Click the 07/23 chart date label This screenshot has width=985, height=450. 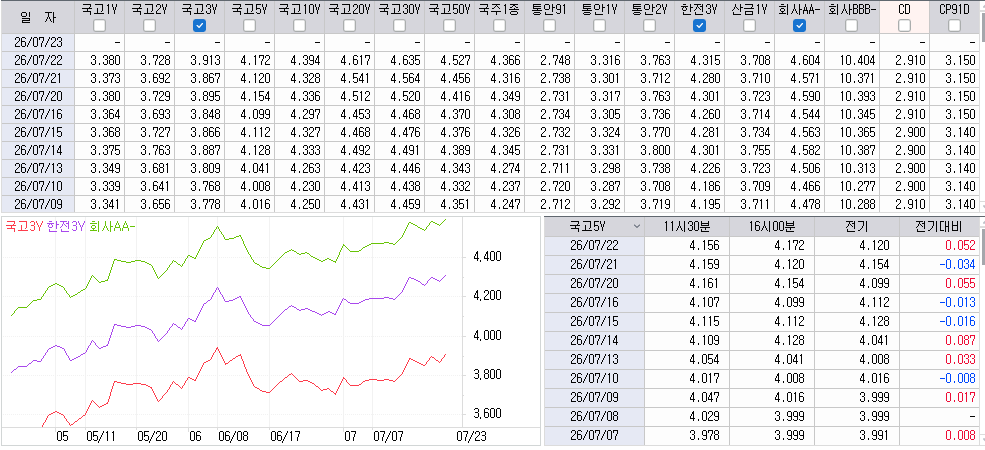click(471, 435)
